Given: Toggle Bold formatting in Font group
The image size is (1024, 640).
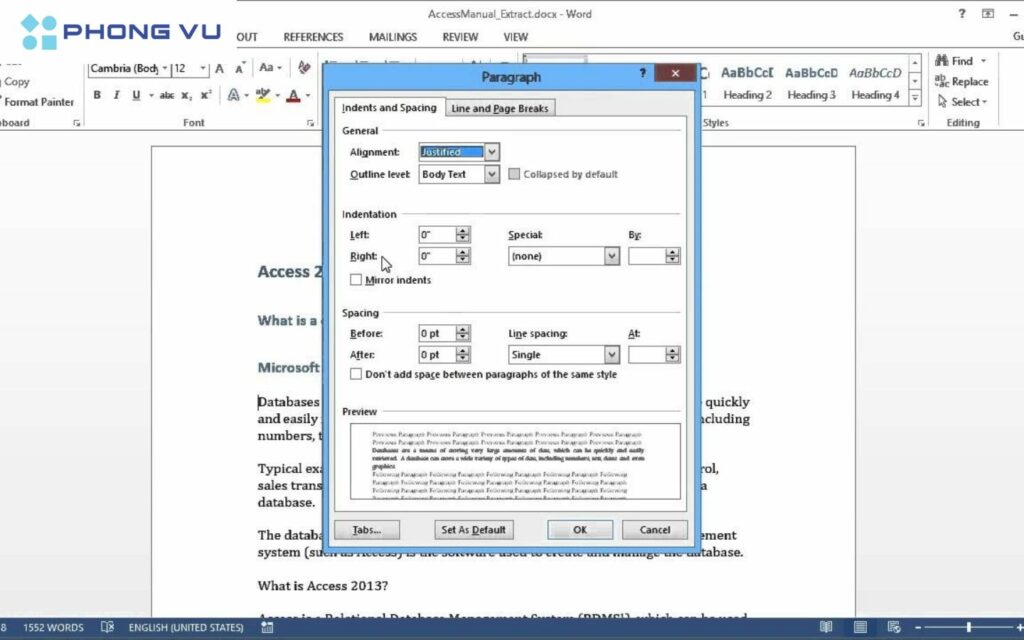Looking at the screenshot, I should (x=97, y=95).
